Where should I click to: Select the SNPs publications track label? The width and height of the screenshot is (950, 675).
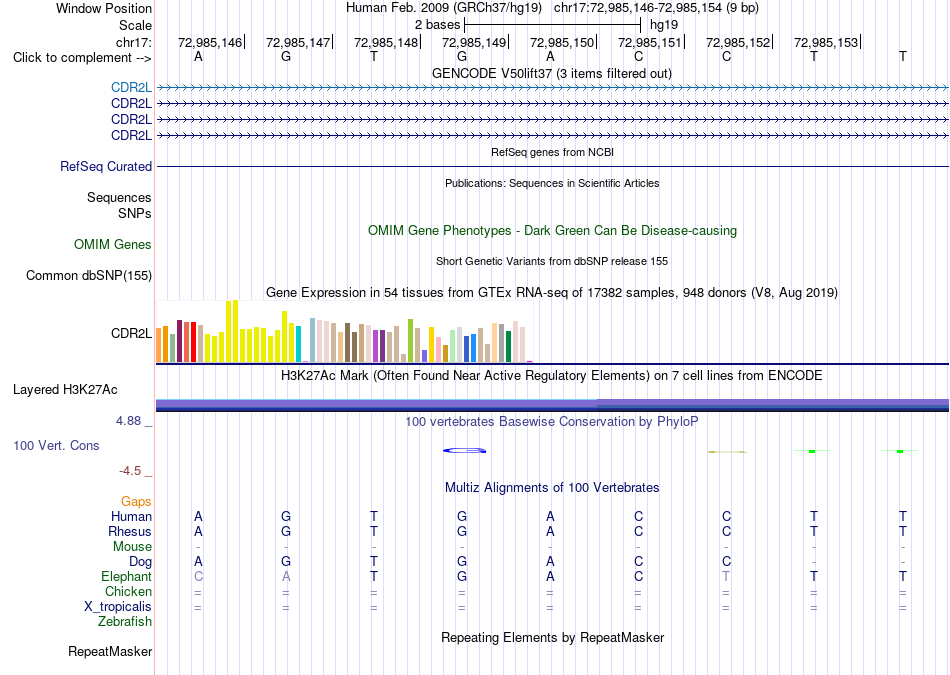click(x=135, y=214)
